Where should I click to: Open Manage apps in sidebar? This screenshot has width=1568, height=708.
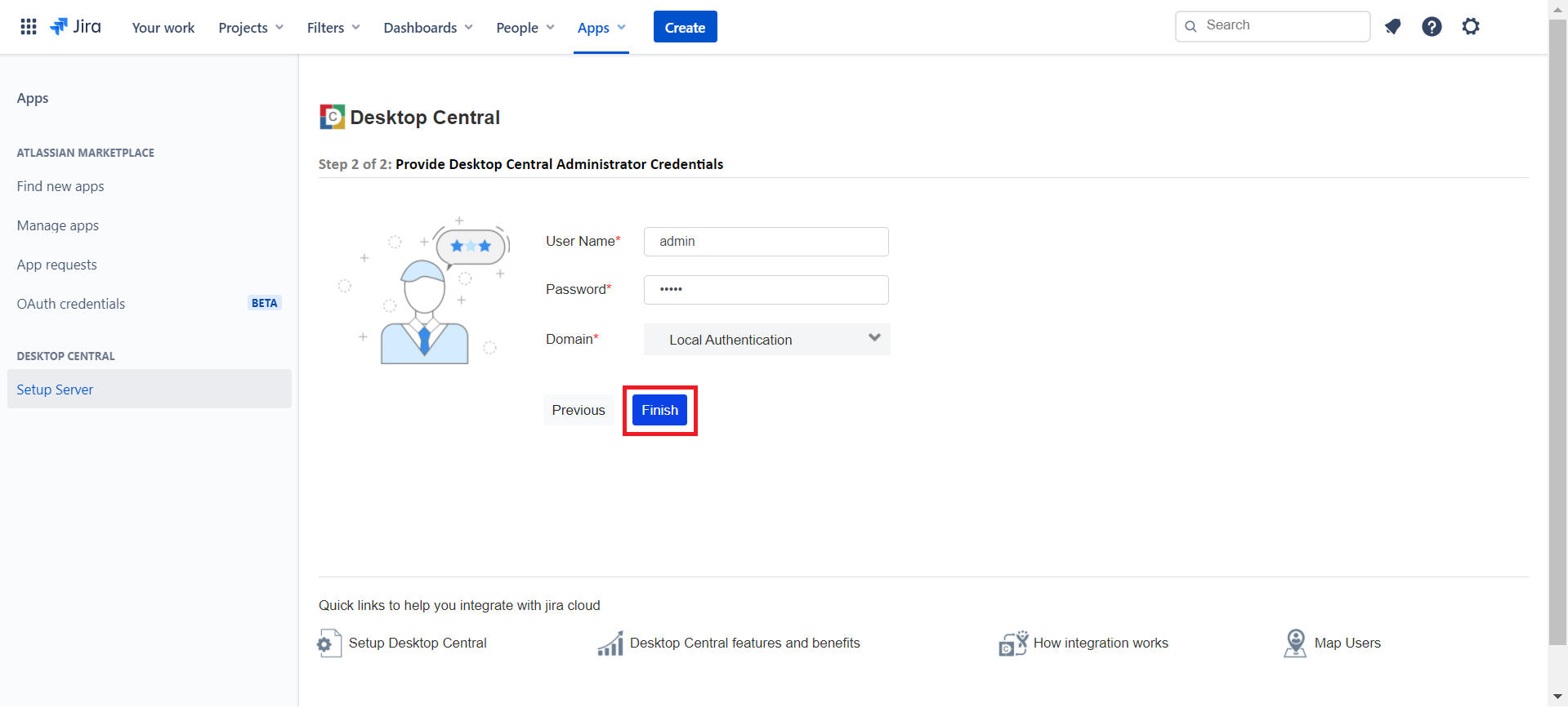58,225
